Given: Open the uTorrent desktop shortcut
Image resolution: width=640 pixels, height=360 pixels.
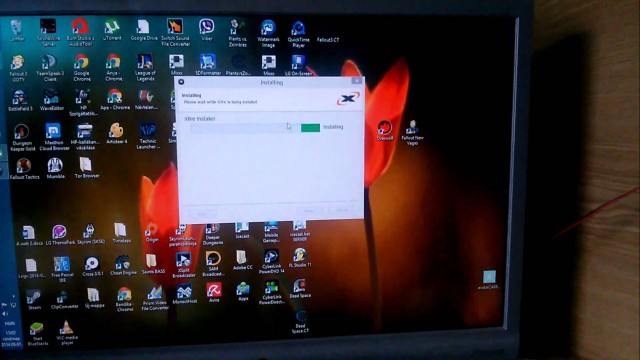Looking at the screenshot, I should click(111, 30).
